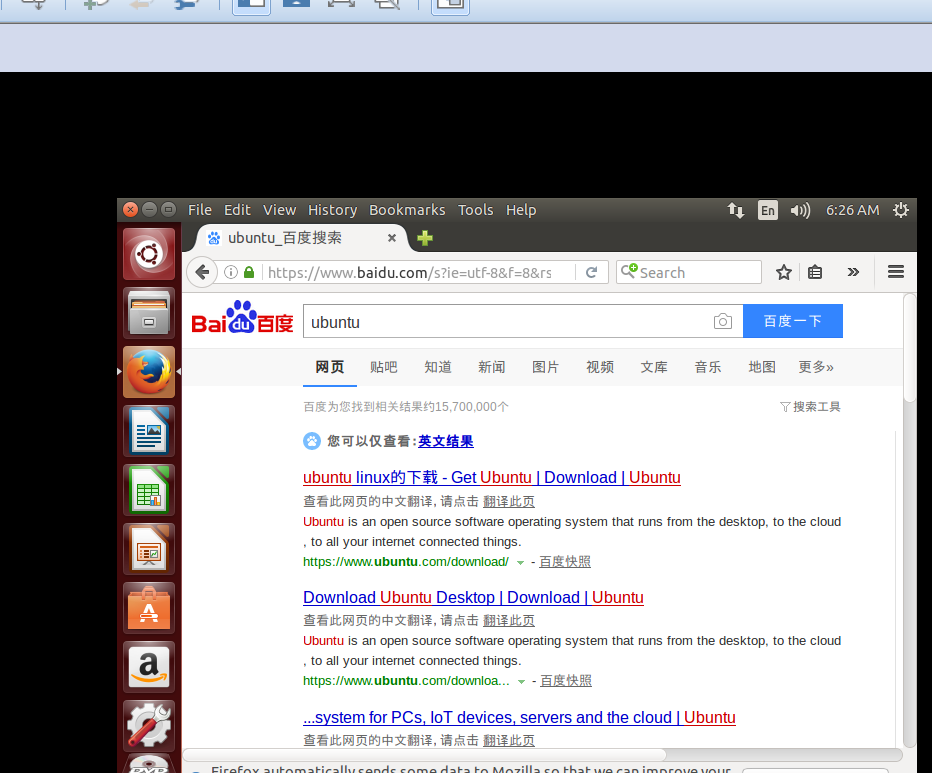932x773 pixels.
Task: Expand dropdown beside ubuntu.com/download/ URL
Action: point(520,563)
